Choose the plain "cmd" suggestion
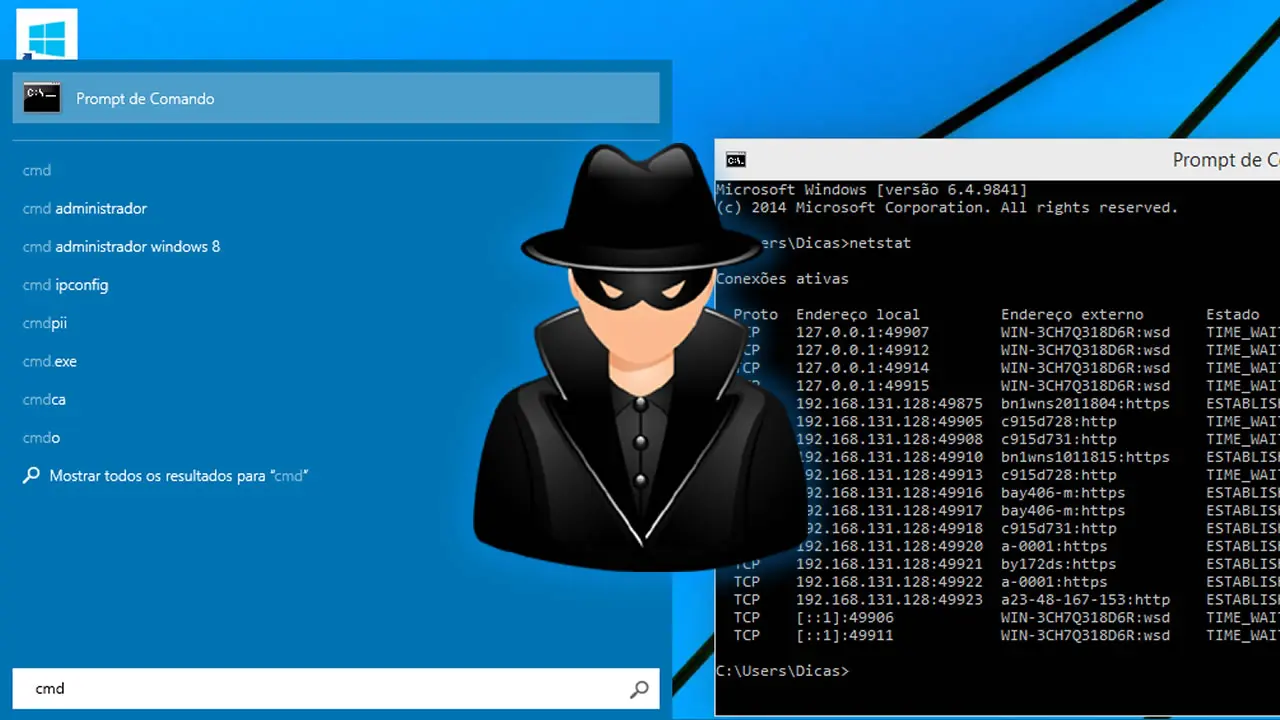Viewport: 1280px width, 720px height. click(37, 171)
